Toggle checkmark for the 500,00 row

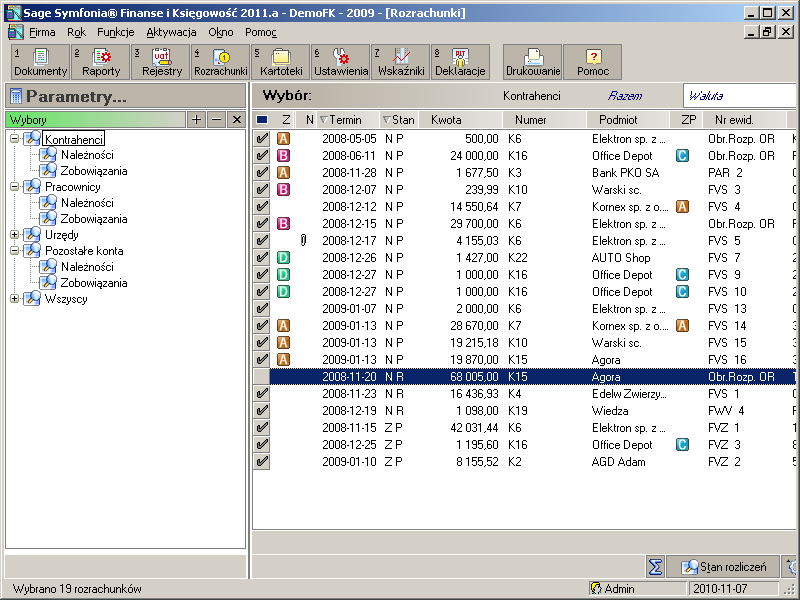[x=262, y=139]
